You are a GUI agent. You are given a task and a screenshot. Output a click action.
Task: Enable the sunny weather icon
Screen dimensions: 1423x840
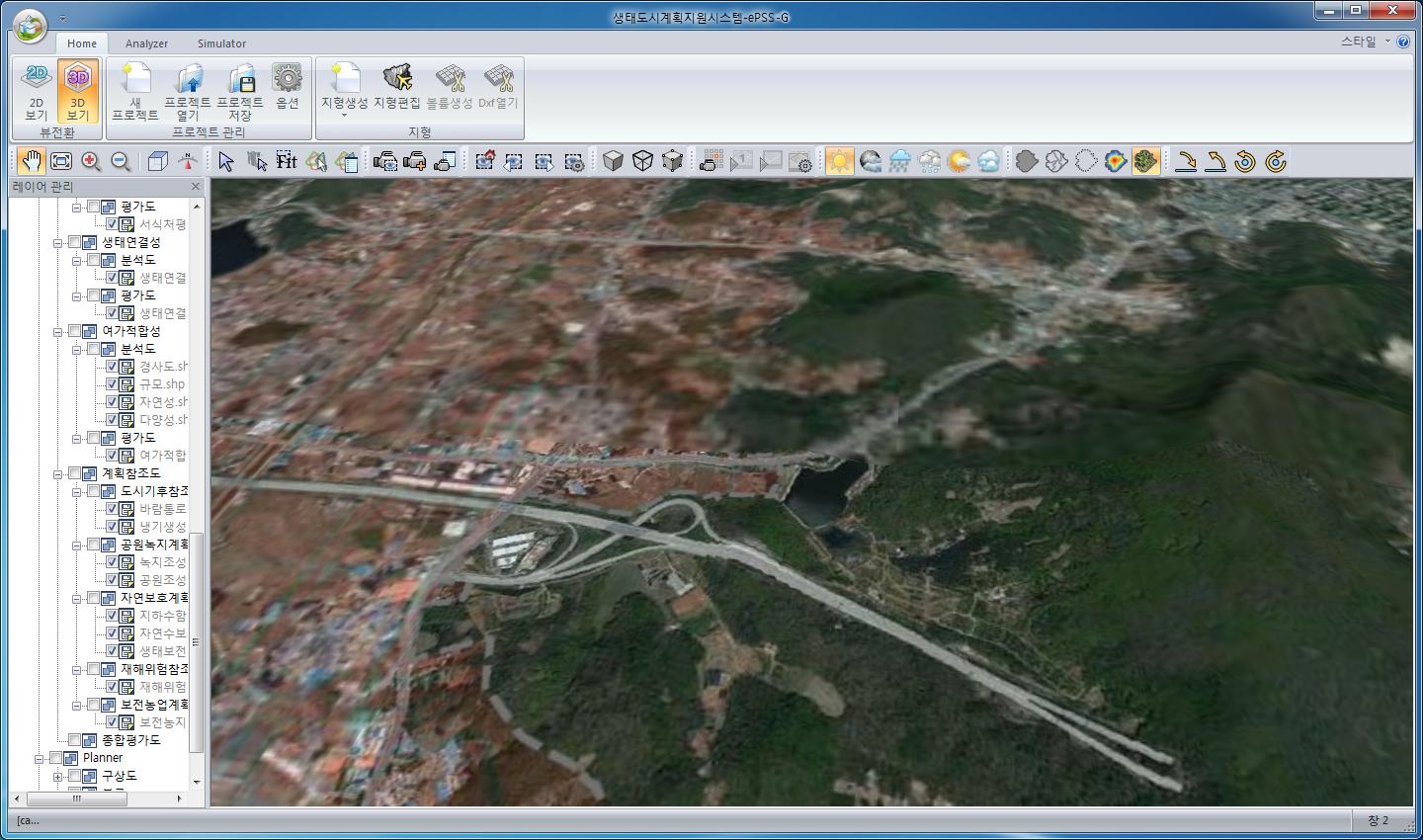point(840,161)
